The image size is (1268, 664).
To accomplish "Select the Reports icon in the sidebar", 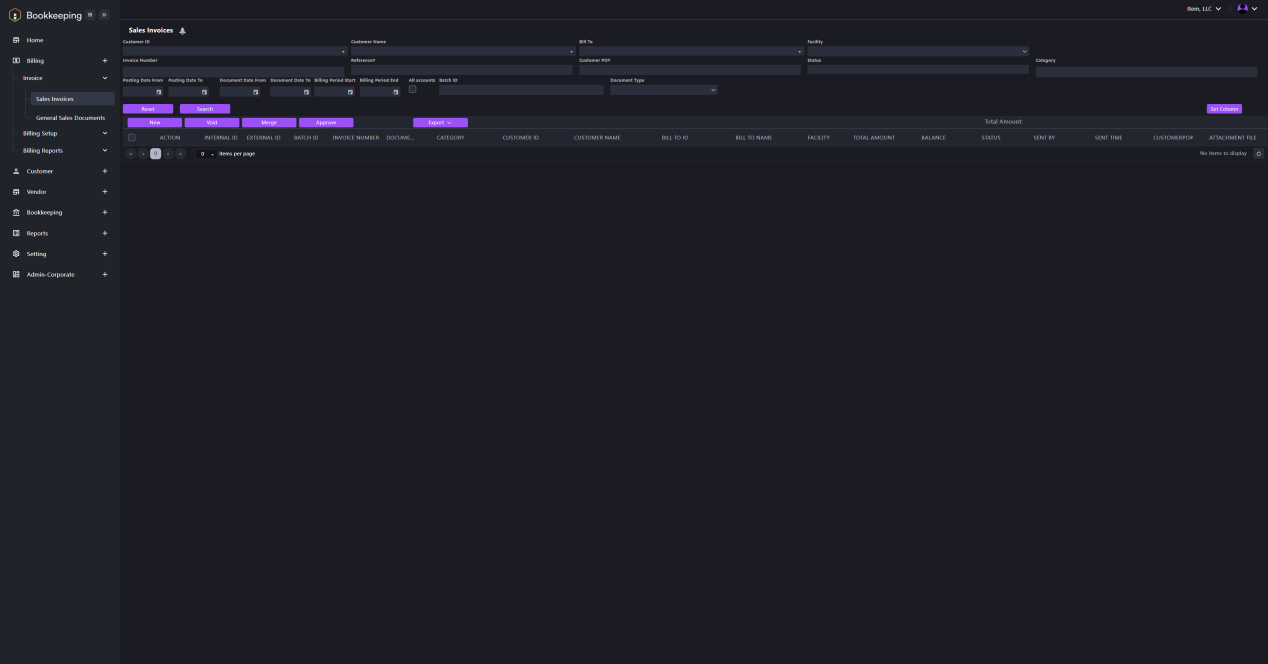I will coord(15,233).
